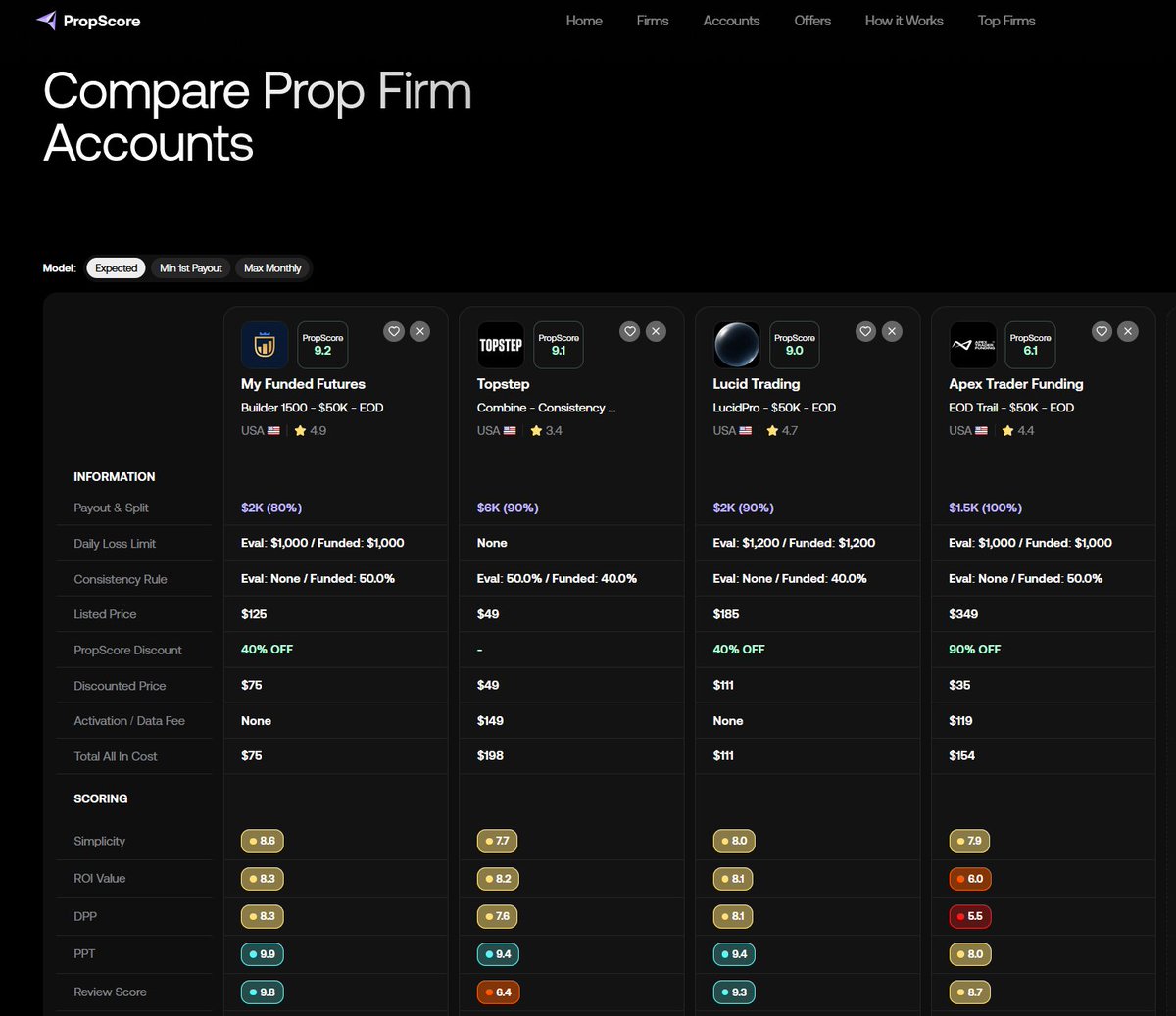Remove My Funded Futures from comparison
Viewport: 1176px width, 1016px height.
click(x=420, y=331)
